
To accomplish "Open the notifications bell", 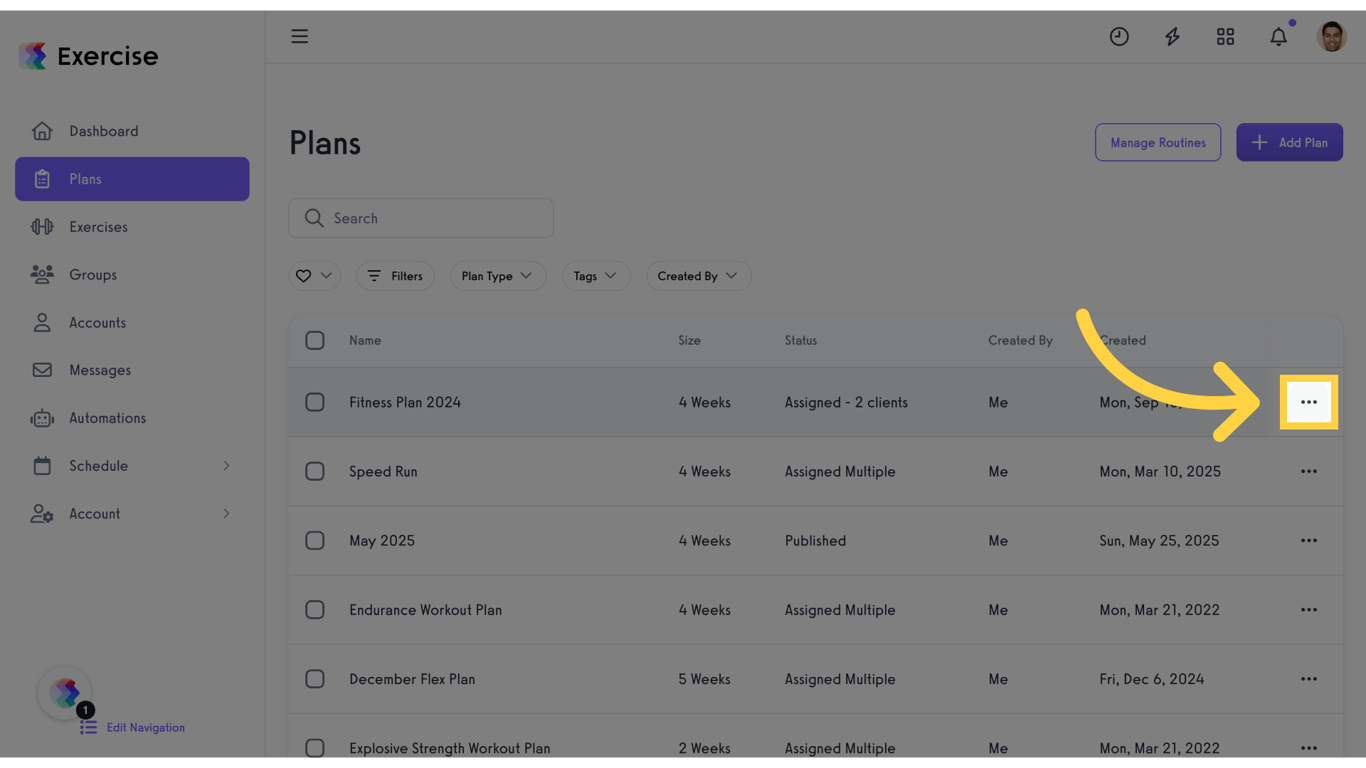I will (x=1278, y=37).
